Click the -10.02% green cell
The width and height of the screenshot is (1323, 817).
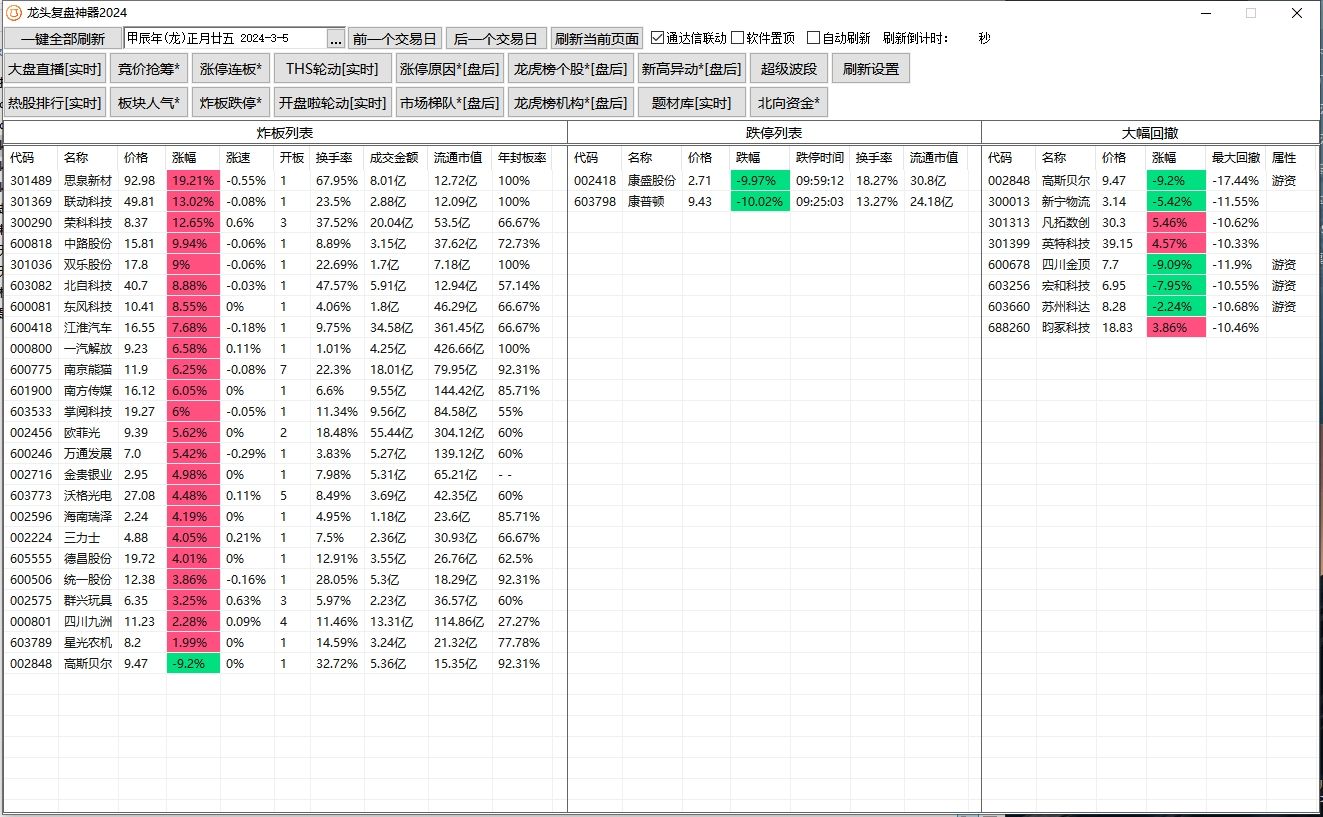click(x=760, y=202)
